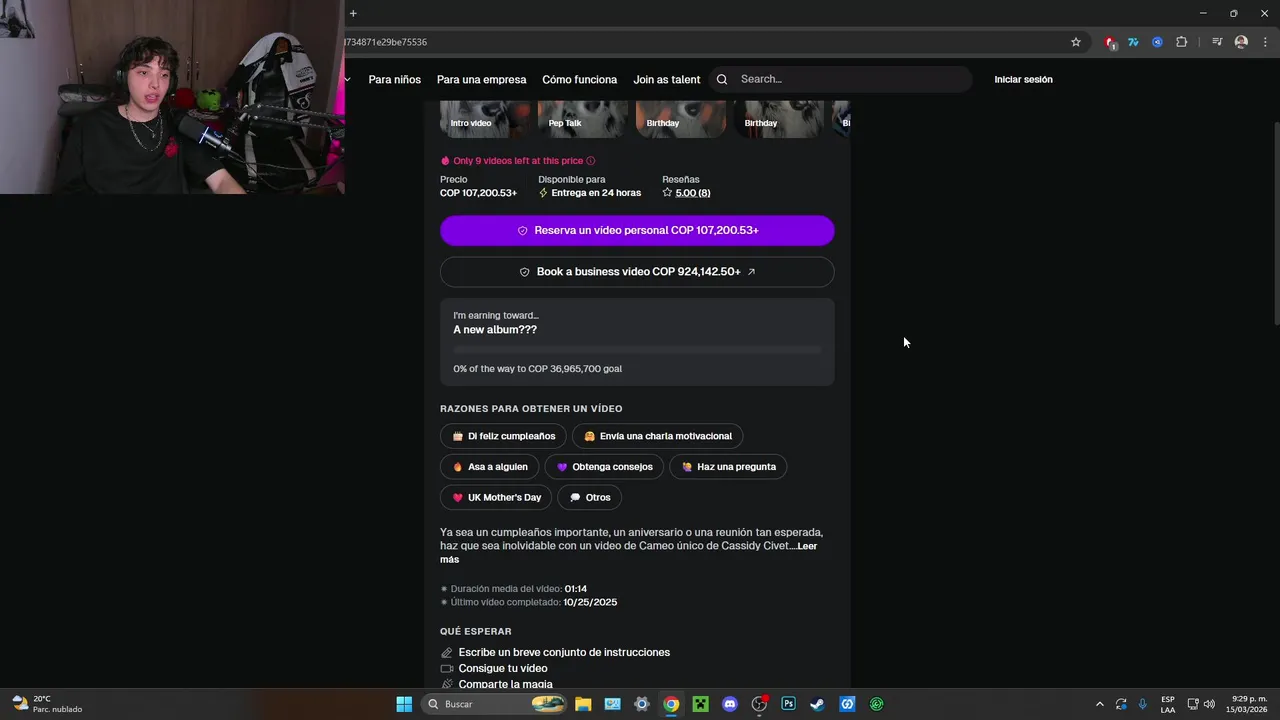Viewport: 1280px width, 720px height.
Task: Go to Cómo funciona
Action: click(x=579, y=79)
